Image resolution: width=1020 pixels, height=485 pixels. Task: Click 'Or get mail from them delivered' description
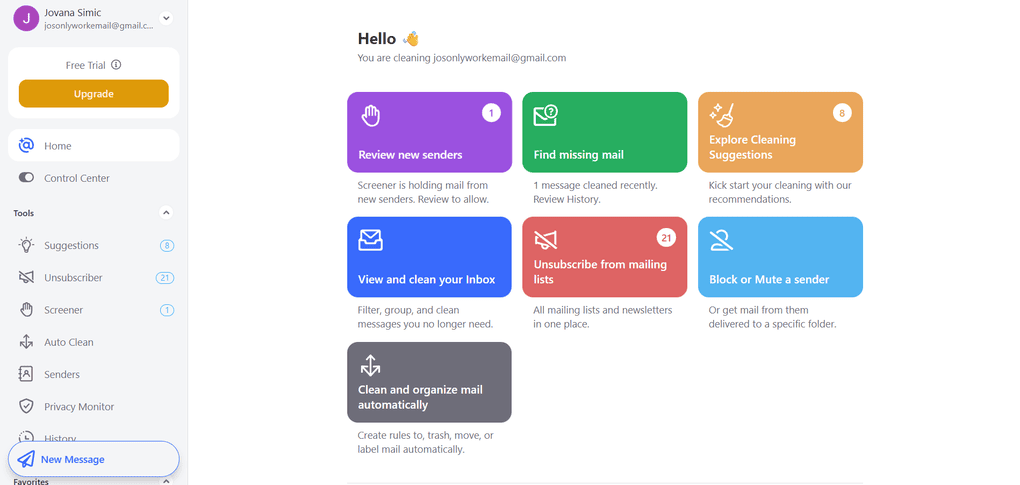point(772,317)
